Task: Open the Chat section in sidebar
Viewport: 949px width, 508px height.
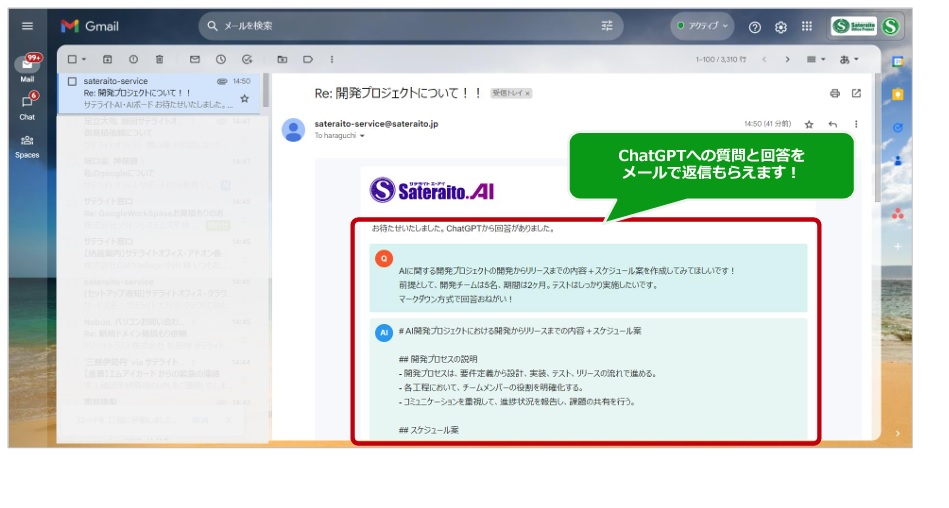Action: click(27, 107)
